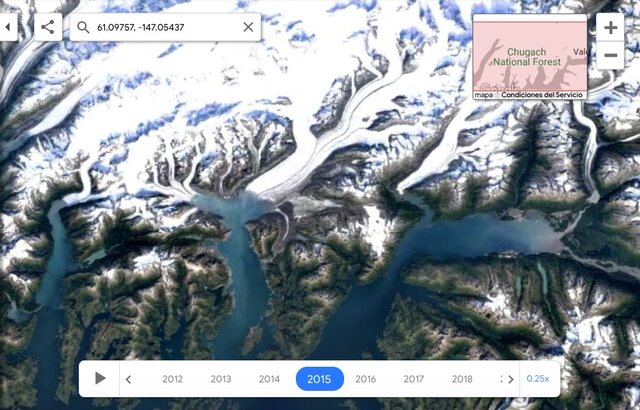
Task: Play the timelapse animation
Action: [x=100, y=379]
